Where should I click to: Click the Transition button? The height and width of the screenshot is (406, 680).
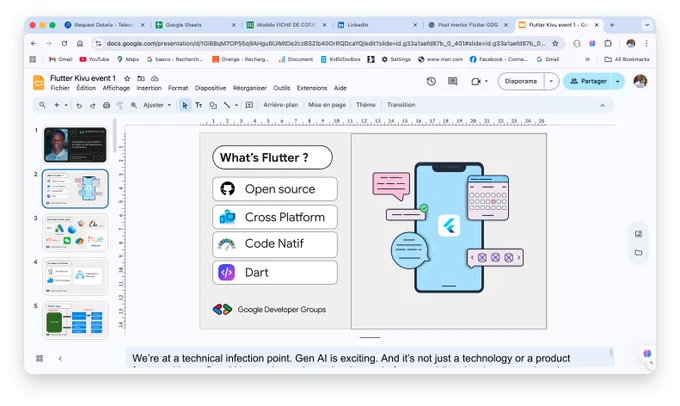pos(401,105)
